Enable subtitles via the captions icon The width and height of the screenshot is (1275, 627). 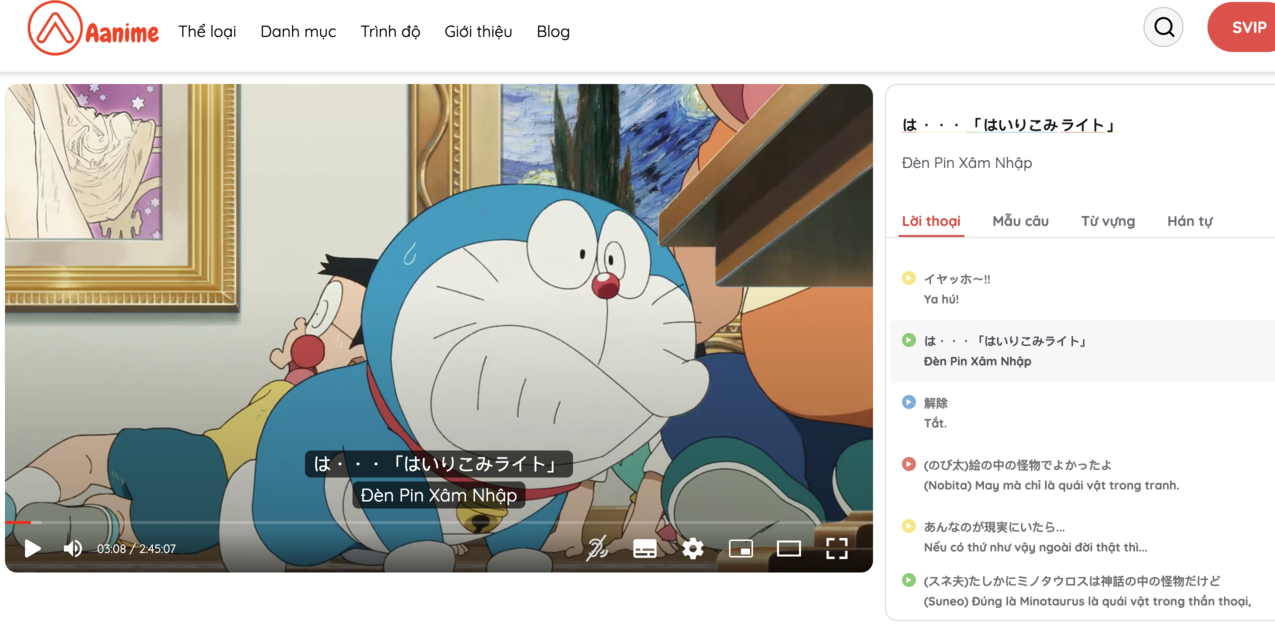(645, 548)
